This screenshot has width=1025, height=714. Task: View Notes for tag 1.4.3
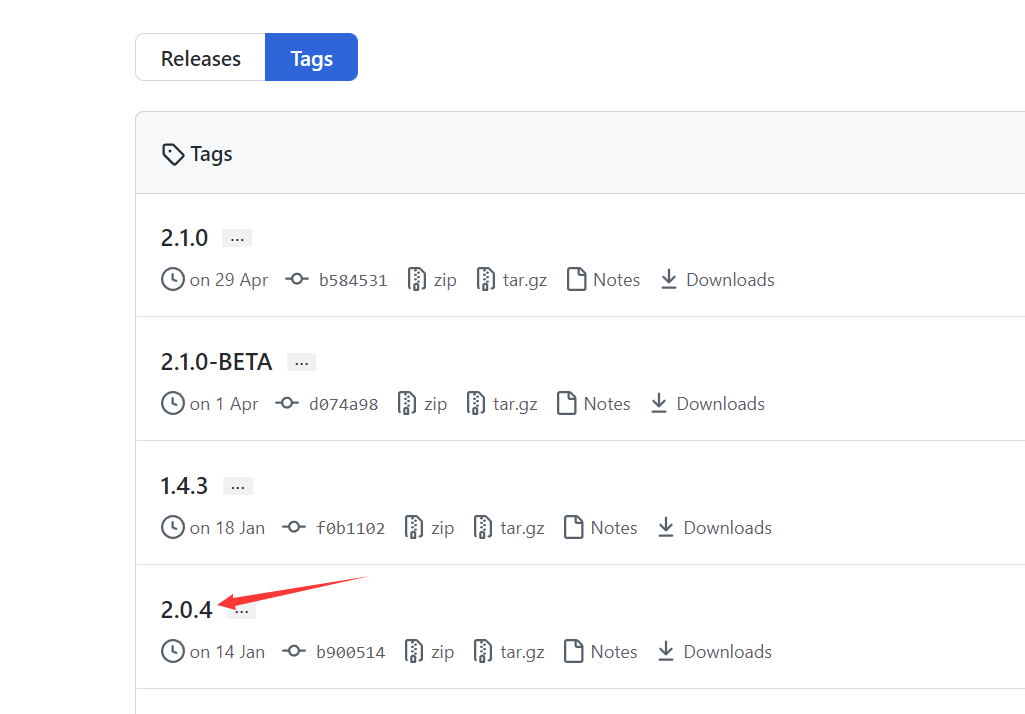(614, 528)
